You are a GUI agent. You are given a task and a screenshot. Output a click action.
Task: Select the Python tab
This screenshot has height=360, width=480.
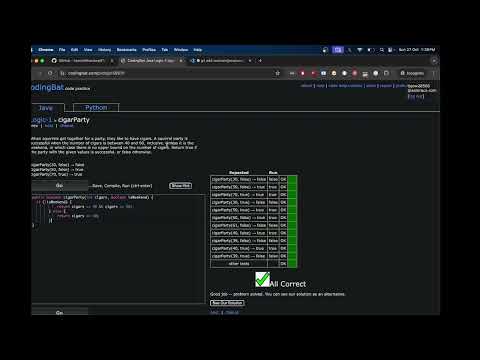96,108
